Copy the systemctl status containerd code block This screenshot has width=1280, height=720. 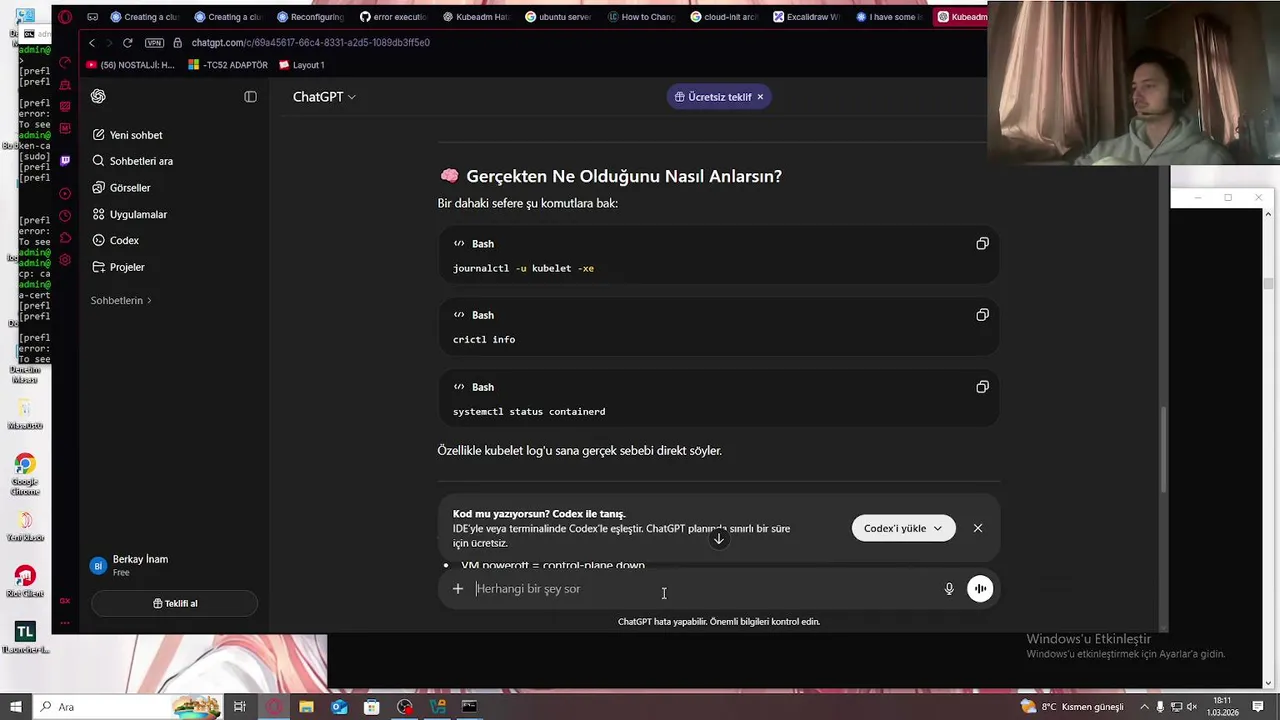(982, 387)
